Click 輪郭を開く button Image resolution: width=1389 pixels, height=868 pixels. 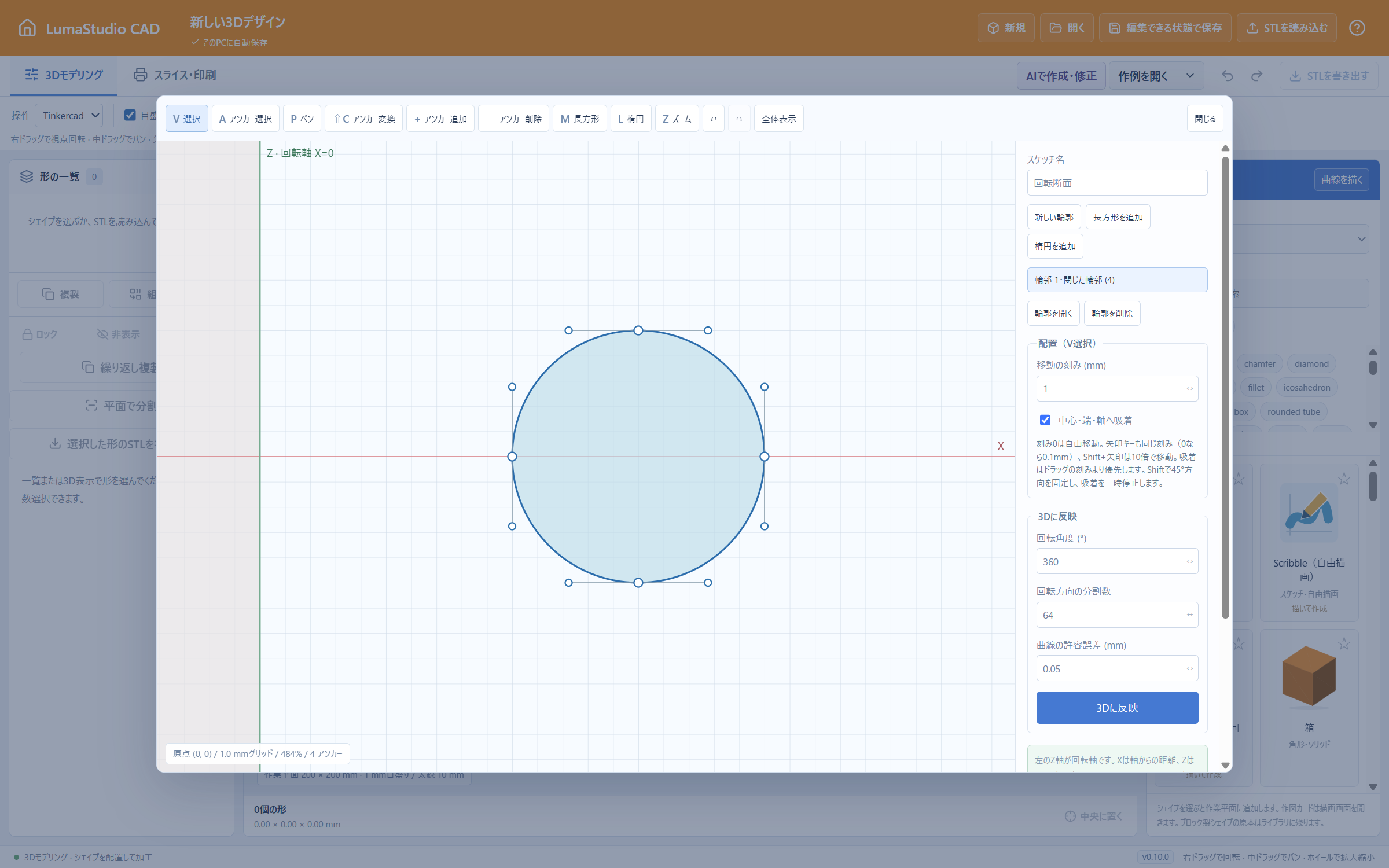pyautogui.click(x=1053, y=313)
